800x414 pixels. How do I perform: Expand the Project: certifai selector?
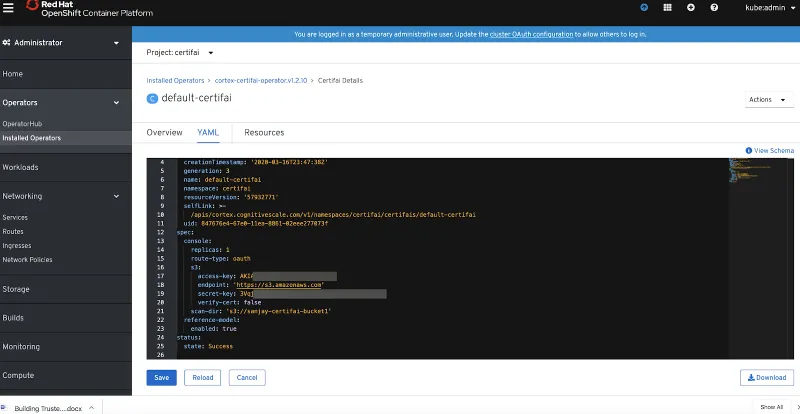coord(180,52)
